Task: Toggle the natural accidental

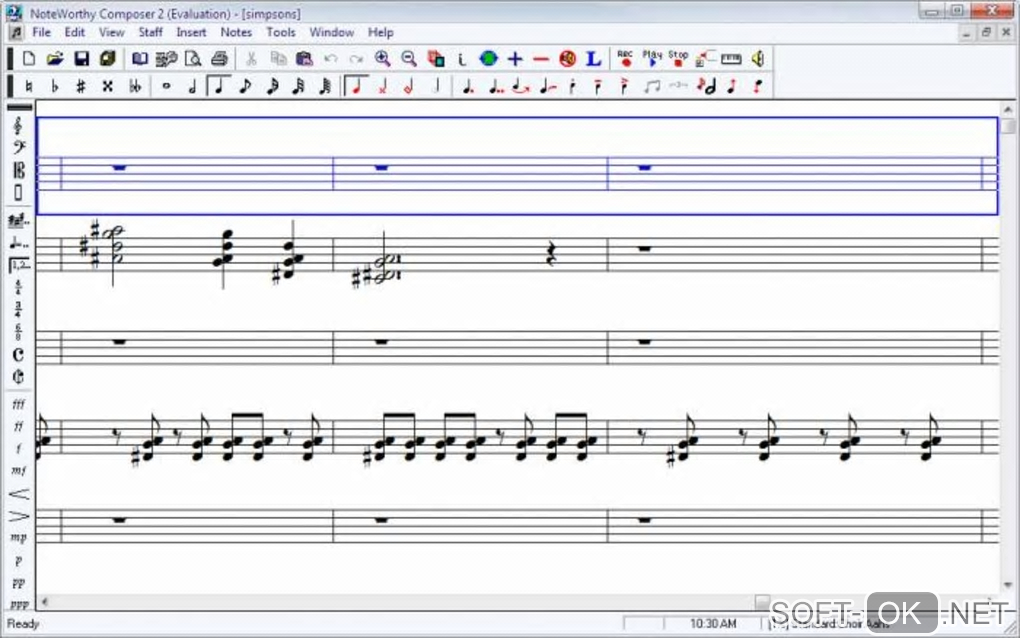Action: [29, 86]
